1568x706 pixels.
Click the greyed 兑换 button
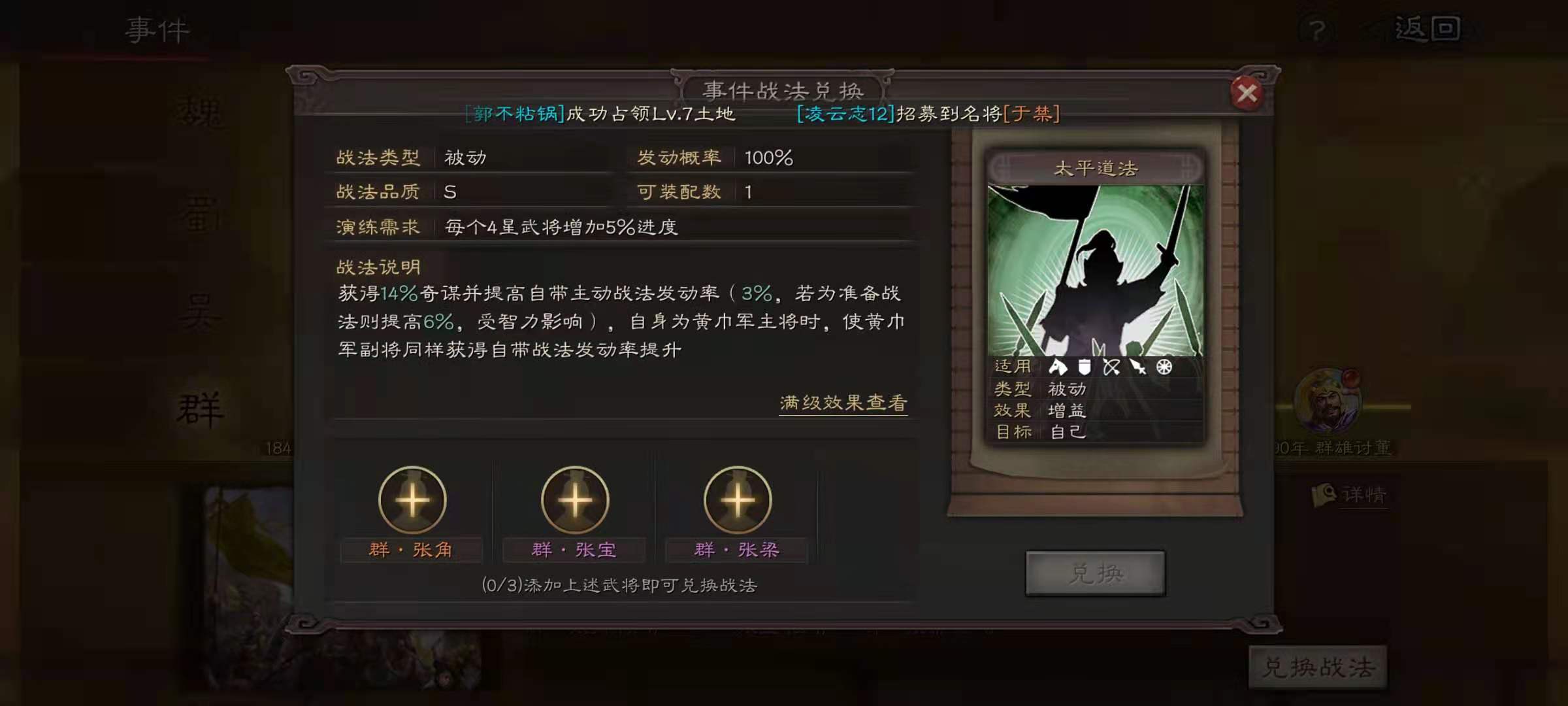pyautogui.click(x=1096, y=573)
